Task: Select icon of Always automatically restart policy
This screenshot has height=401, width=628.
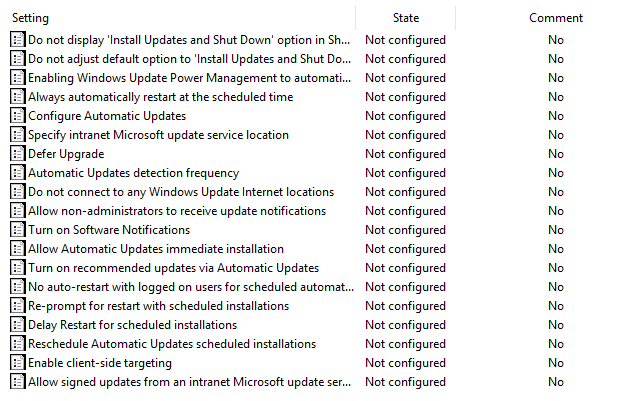Action: click(18, 97)
